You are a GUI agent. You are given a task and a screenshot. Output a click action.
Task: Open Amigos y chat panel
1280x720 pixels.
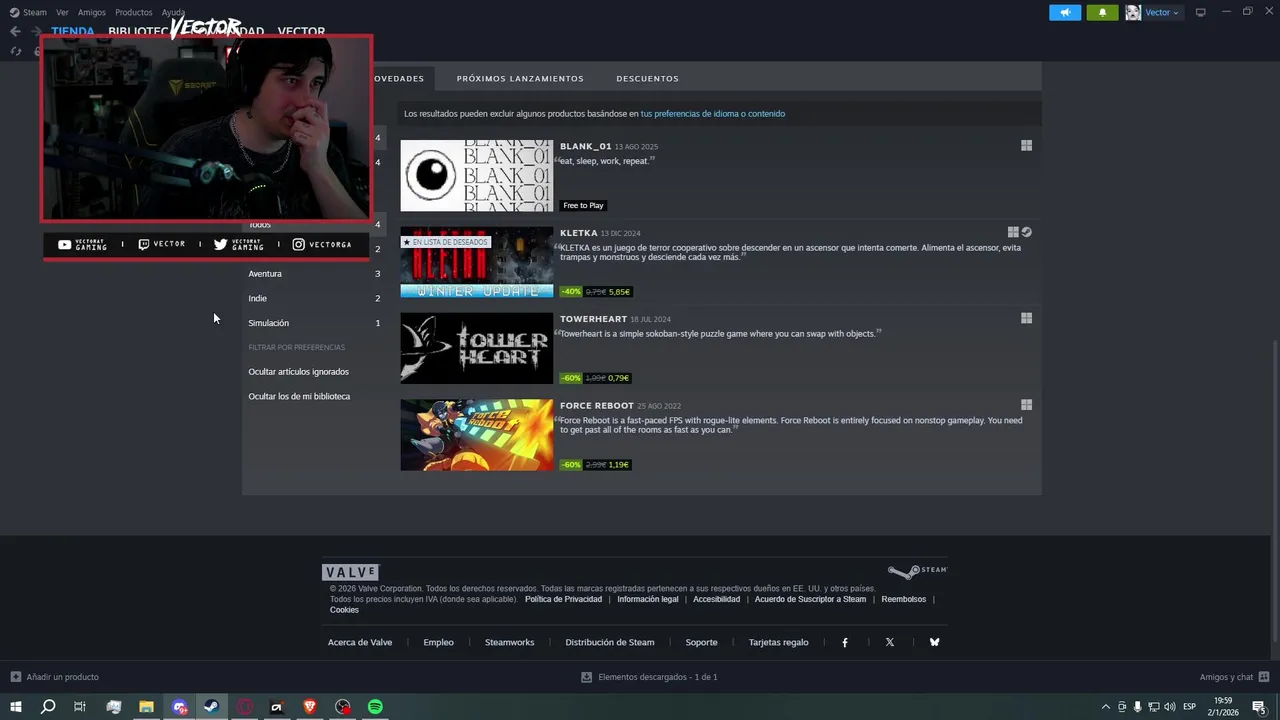point(1234,677)
